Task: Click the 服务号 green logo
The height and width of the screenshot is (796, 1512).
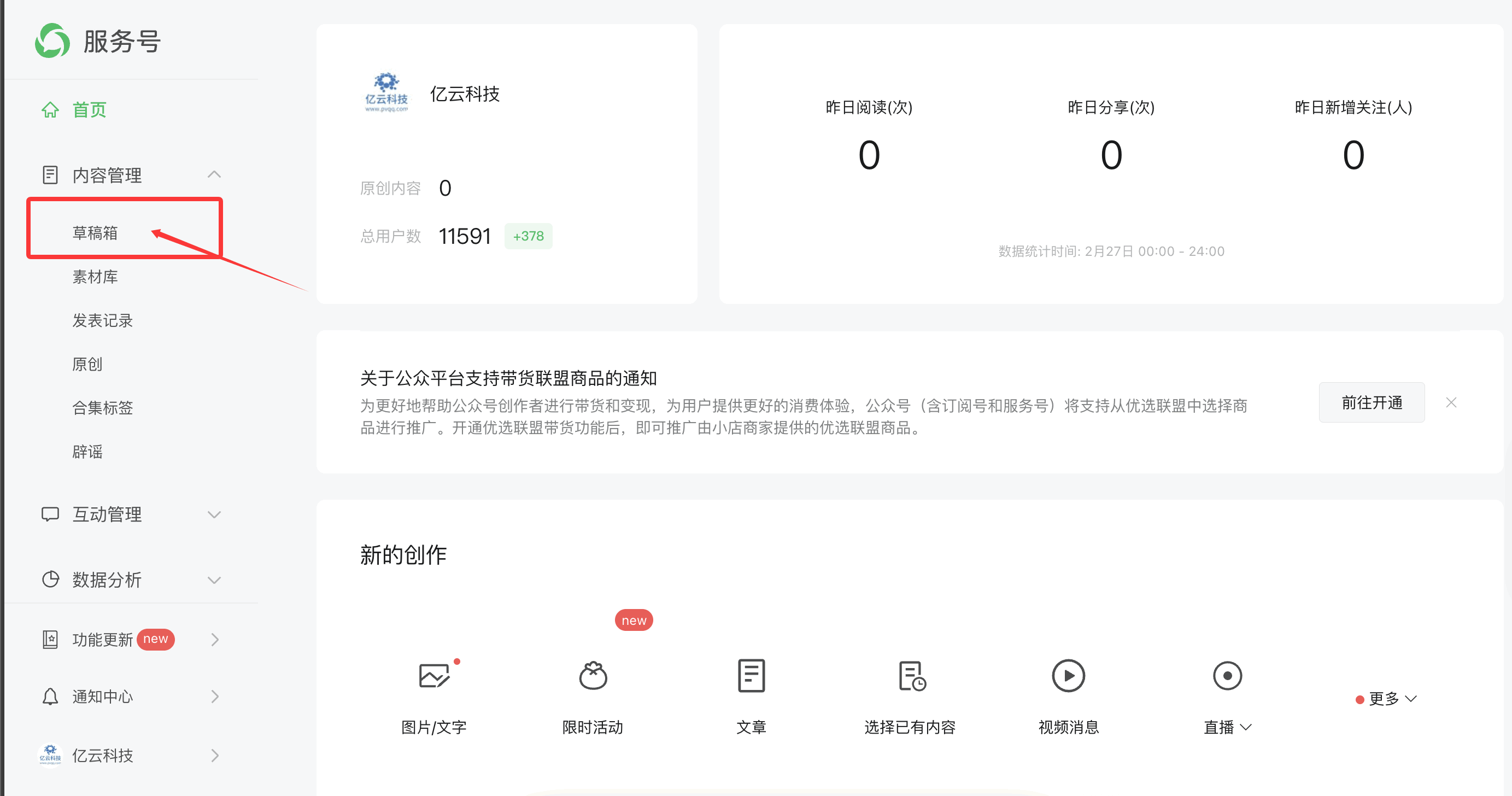Action: pos(52,41)
